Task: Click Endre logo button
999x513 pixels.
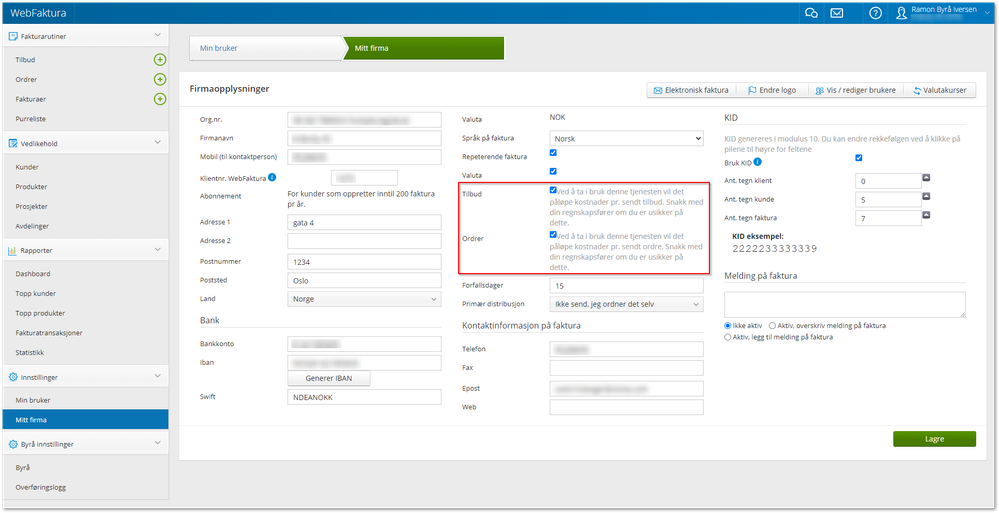Action: [x=772, y=90]
